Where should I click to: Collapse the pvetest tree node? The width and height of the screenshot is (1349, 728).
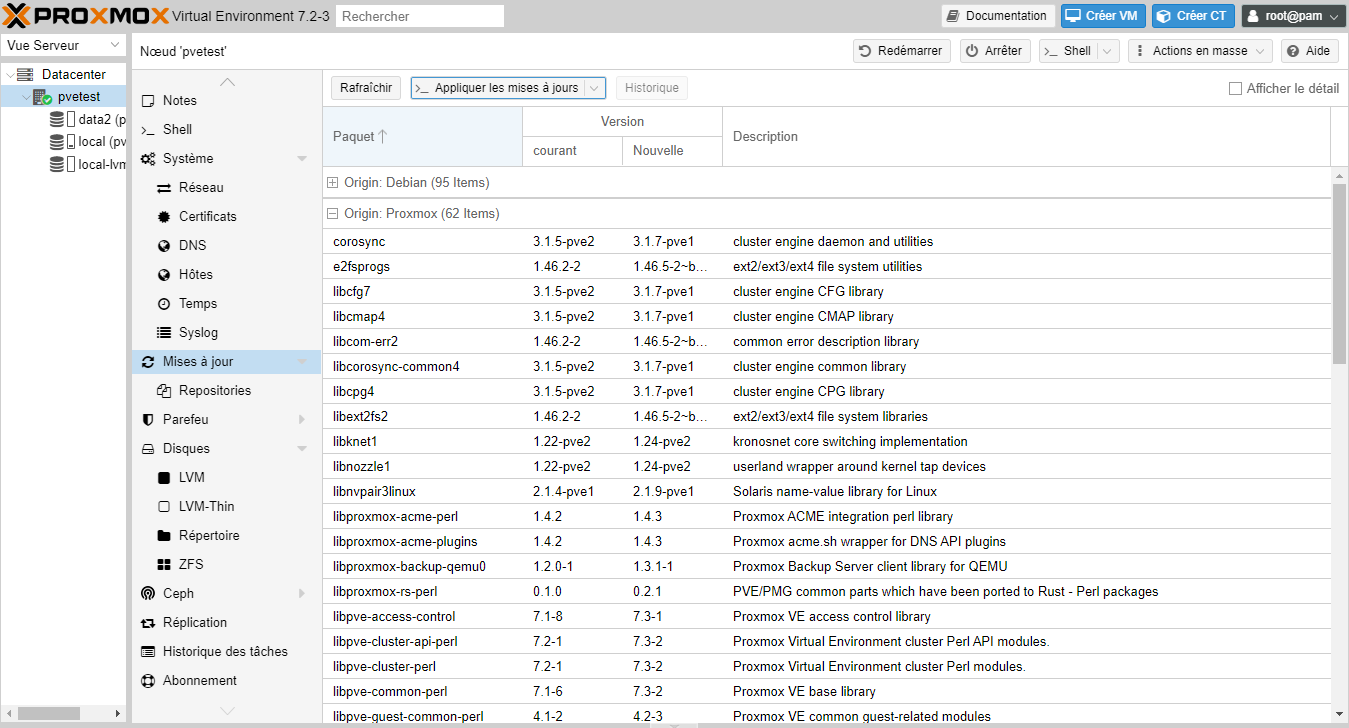[26, 97]
